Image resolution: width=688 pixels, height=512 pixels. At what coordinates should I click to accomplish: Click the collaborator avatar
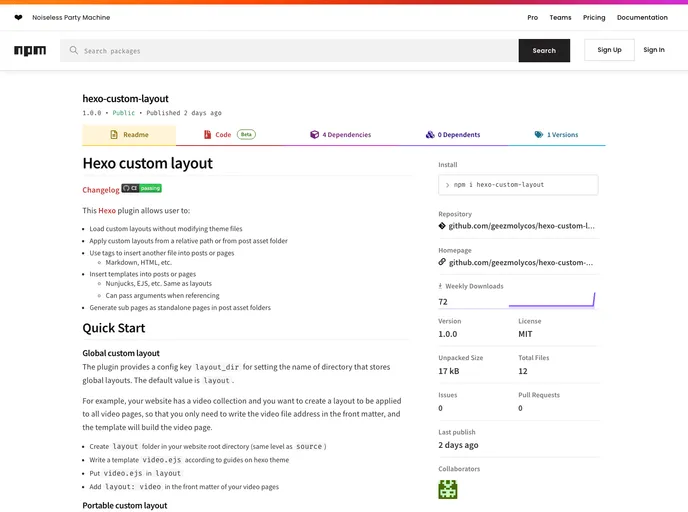pyautogui.click(x=448, y=490)
